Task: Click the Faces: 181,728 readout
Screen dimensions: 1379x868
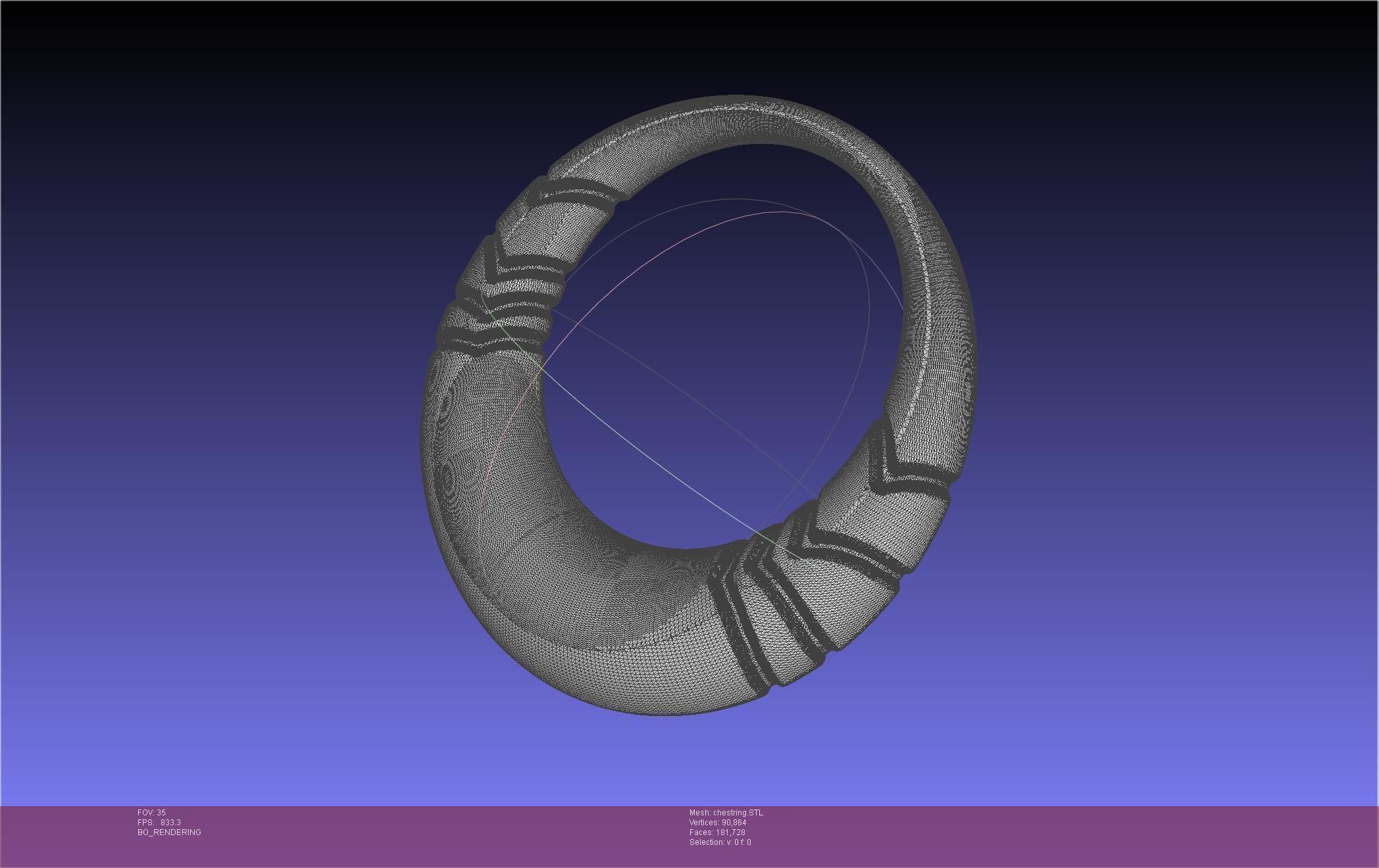Action: (717, 832)
